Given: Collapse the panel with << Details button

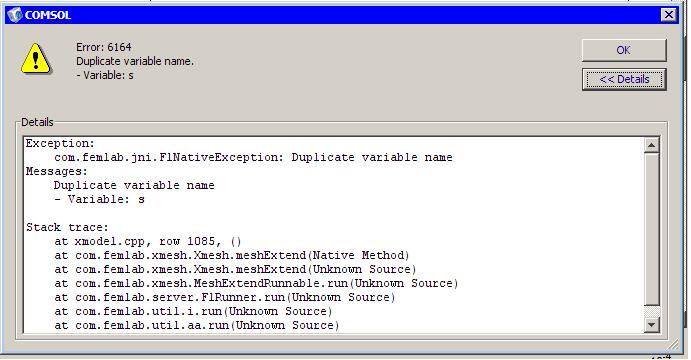Looking at the screenshot, I should pyautogui.click(x=624, y=79).
